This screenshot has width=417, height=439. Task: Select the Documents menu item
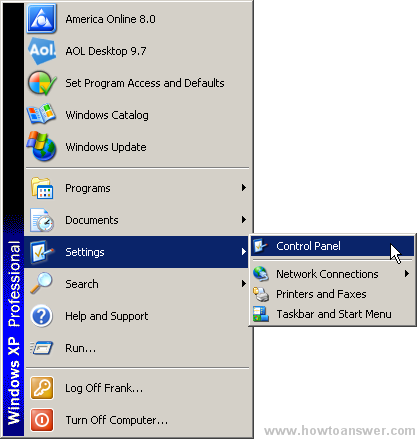pos(137,220)
